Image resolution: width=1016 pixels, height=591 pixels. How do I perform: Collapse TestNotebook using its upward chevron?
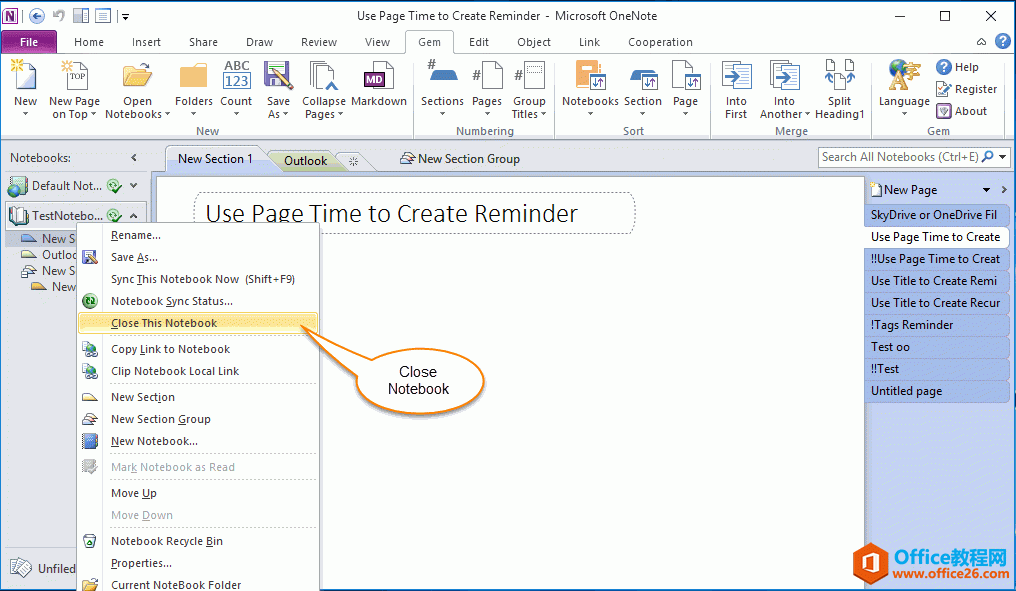point(134,215)
